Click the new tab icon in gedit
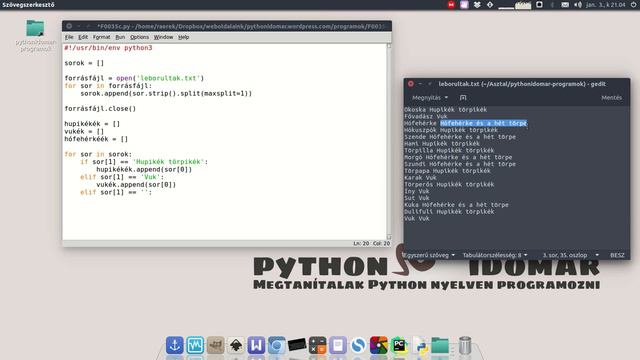Viewport: 640px width, 360px height. pyautogui.click(x=463, y=98)
